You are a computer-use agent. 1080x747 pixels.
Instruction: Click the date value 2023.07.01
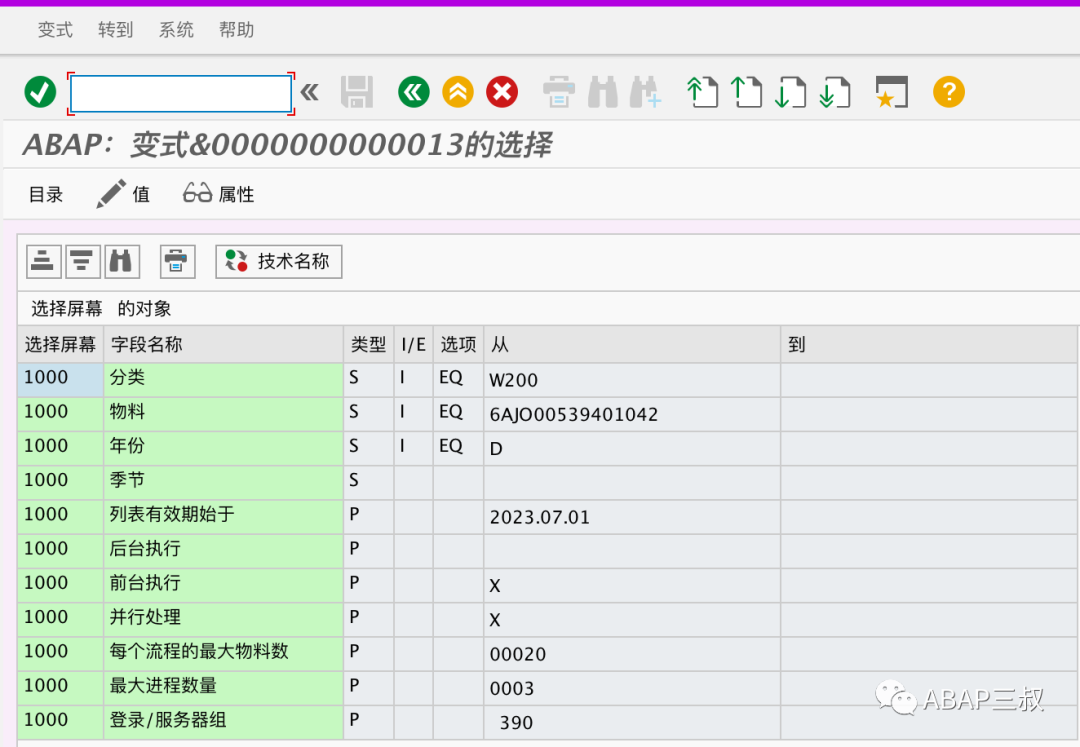tap(539, 517)
